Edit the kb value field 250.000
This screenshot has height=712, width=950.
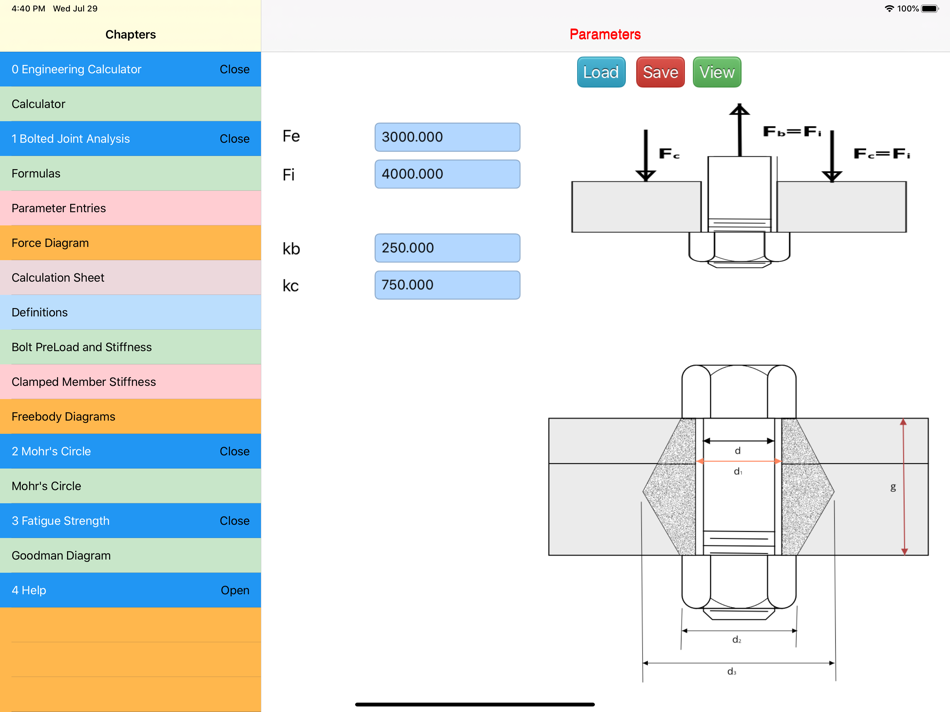tap(447, 248)
